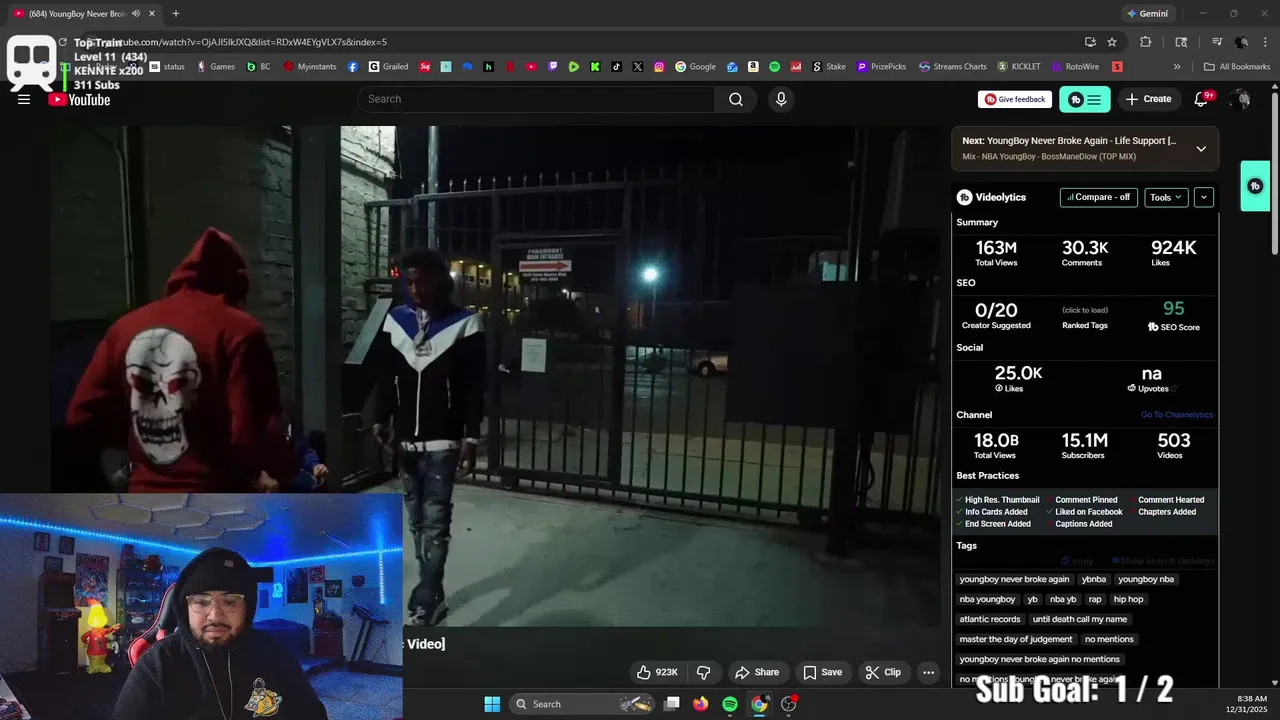Open the KICKLET bookmark
Image resolution: width=1280 pixels, height=720 pixels.
point(1019,67)
